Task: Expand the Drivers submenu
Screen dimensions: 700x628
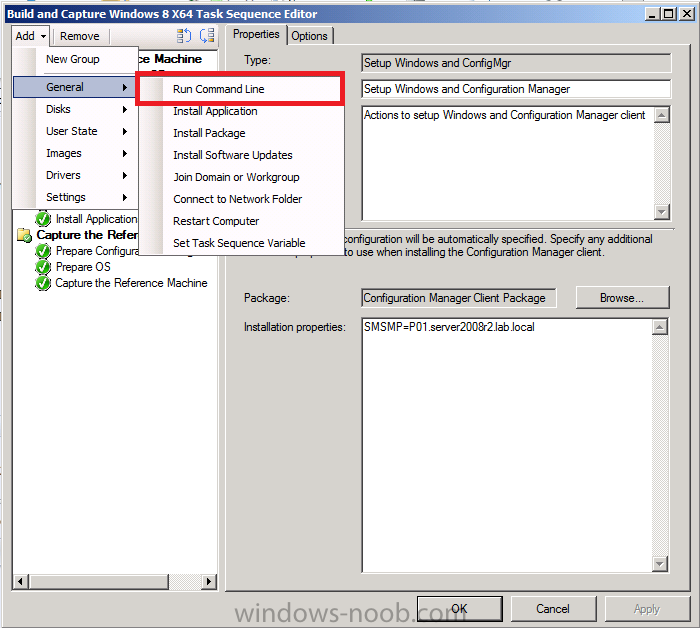Action: [75, 175]
